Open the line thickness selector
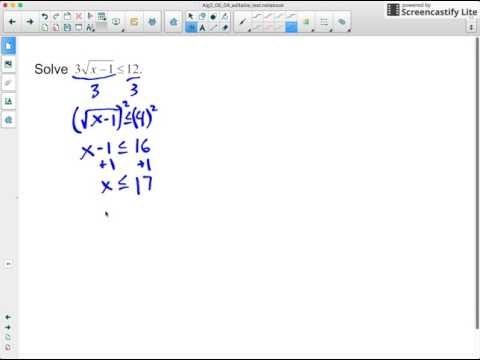 click(x=324, y=22)
